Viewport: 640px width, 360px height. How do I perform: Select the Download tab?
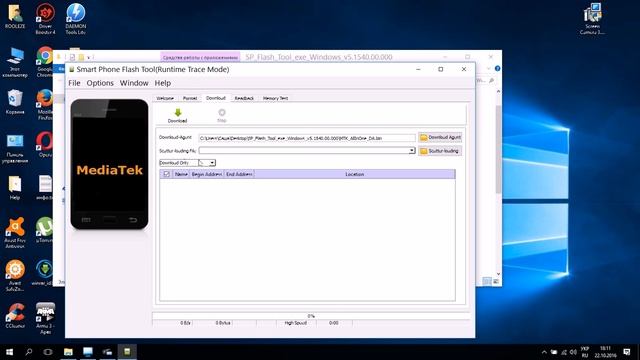point(216,98)
